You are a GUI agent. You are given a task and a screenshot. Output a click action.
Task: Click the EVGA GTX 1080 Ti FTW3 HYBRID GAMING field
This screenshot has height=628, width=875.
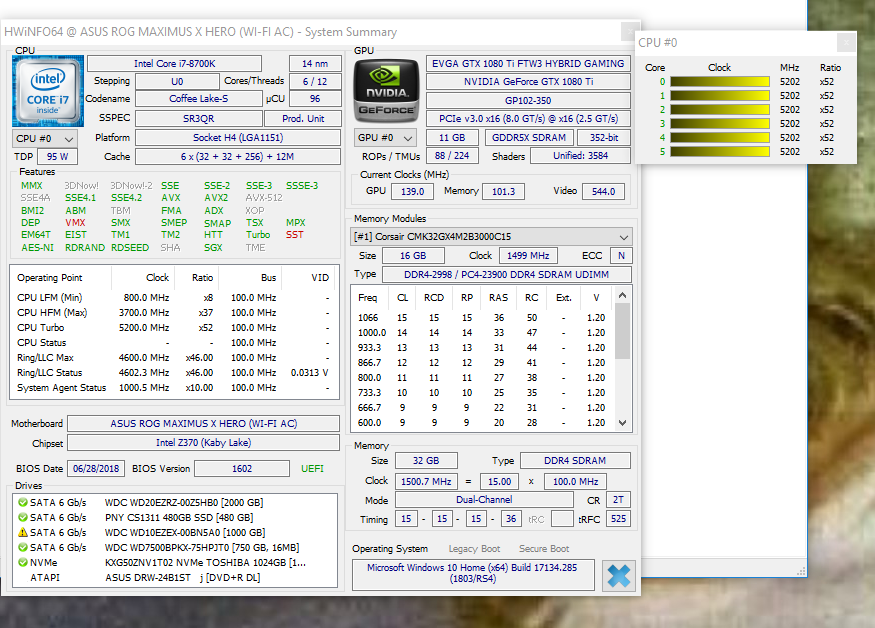(x=528, y=64)
